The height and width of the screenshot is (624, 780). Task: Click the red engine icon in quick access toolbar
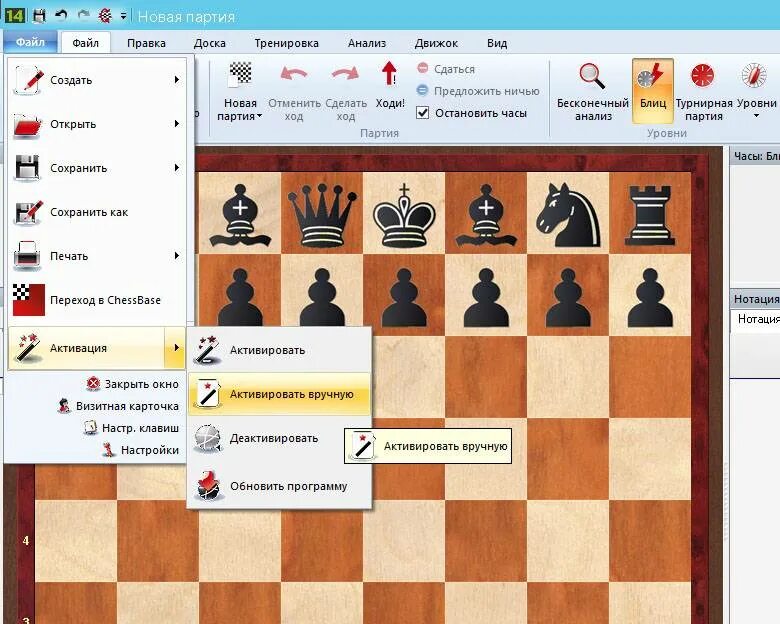pyautogui.click(x=105, y=15)
